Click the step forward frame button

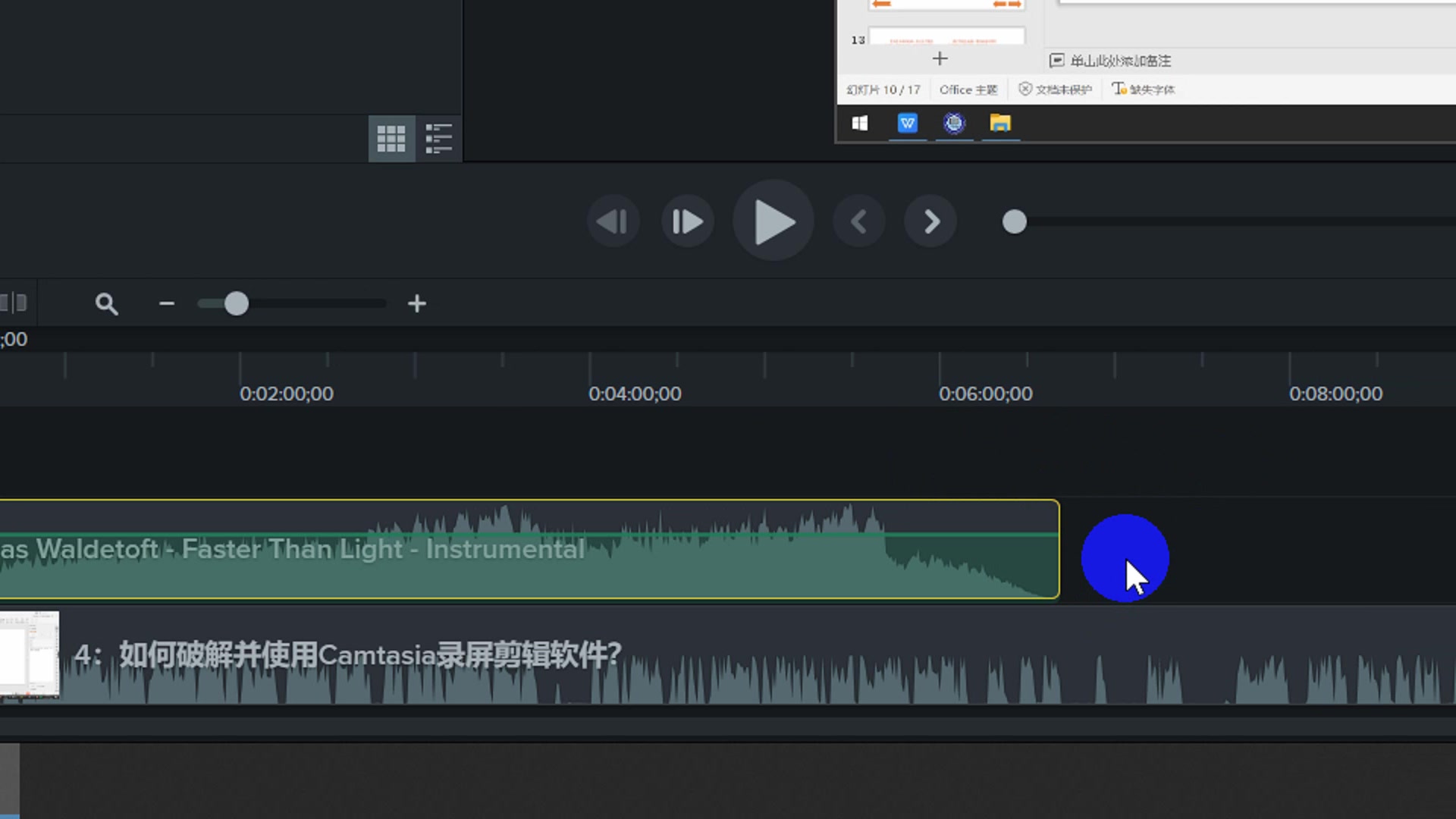click(687, 222)
